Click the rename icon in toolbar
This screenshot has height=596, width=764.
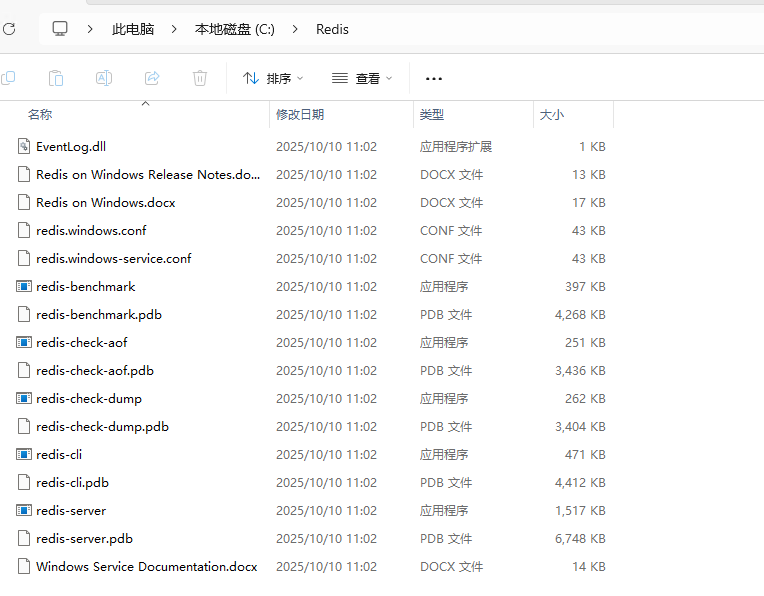[x=104, y=78]
